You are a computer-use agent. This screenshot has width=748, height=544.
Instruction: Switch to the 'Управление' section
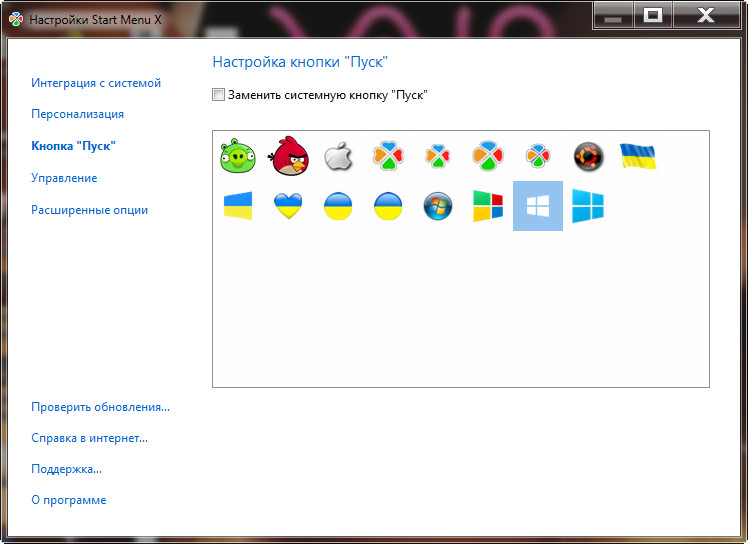point(64,178)
